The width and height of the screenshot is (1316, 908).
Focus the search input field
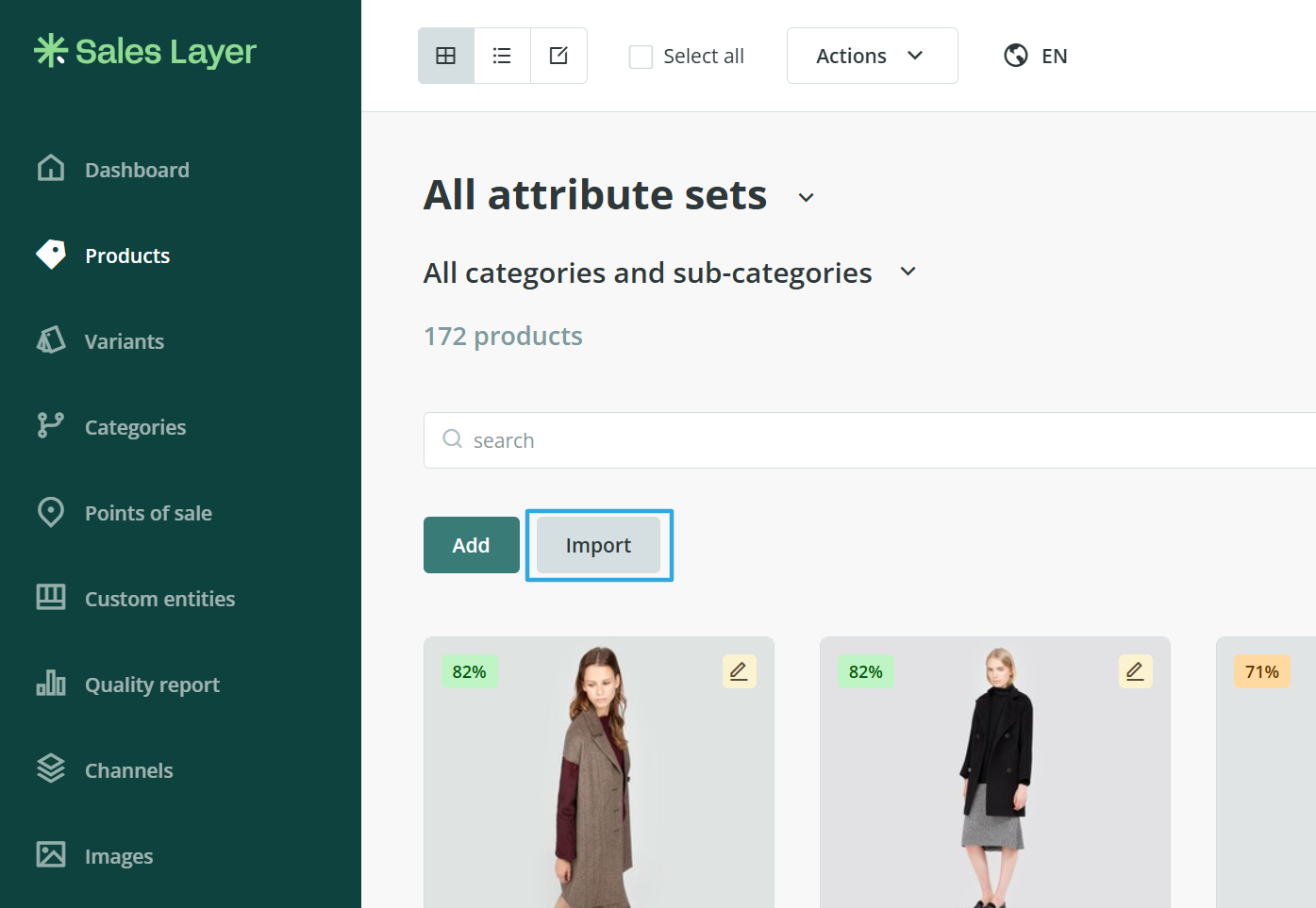coord(870,440)
